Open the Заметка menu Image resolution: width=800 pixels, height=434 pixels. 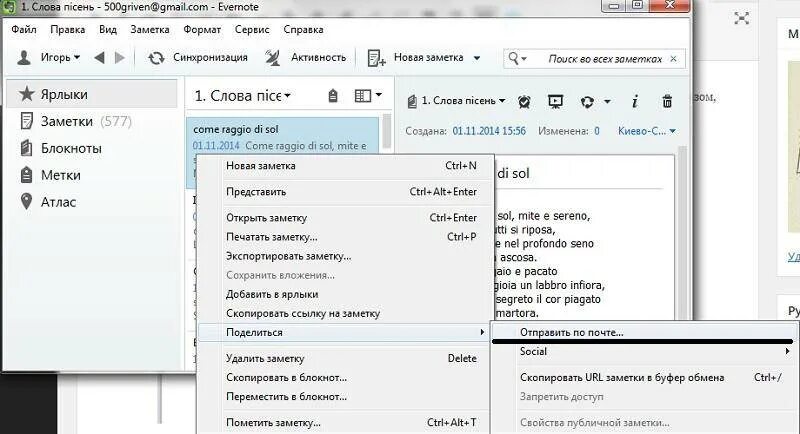[x=150, y=30]
